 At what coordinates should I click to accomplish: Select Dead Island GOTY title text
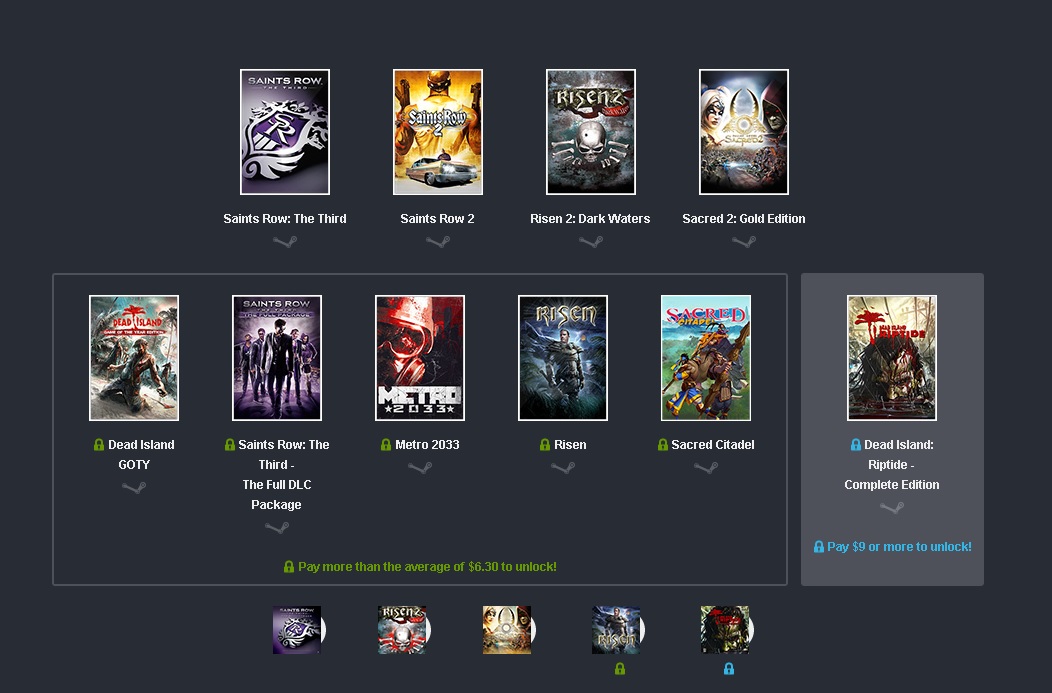point(141,455)
